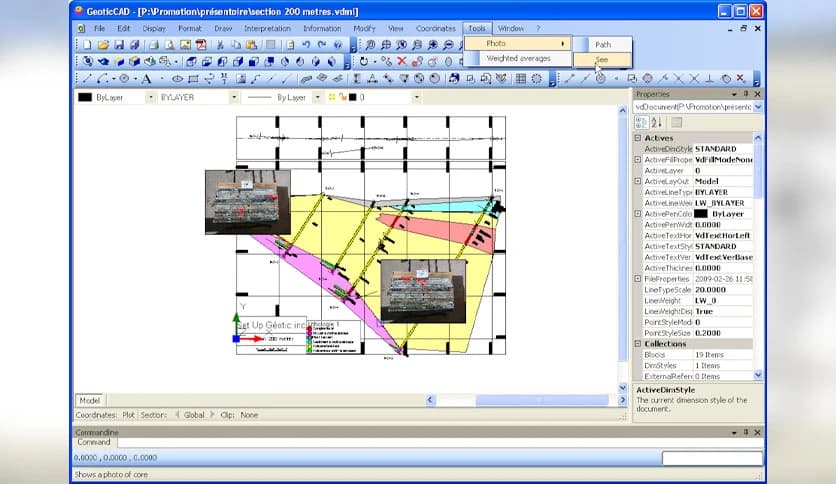Pin the Properties panel
The image size is (836, 484).
pos(746,94)
